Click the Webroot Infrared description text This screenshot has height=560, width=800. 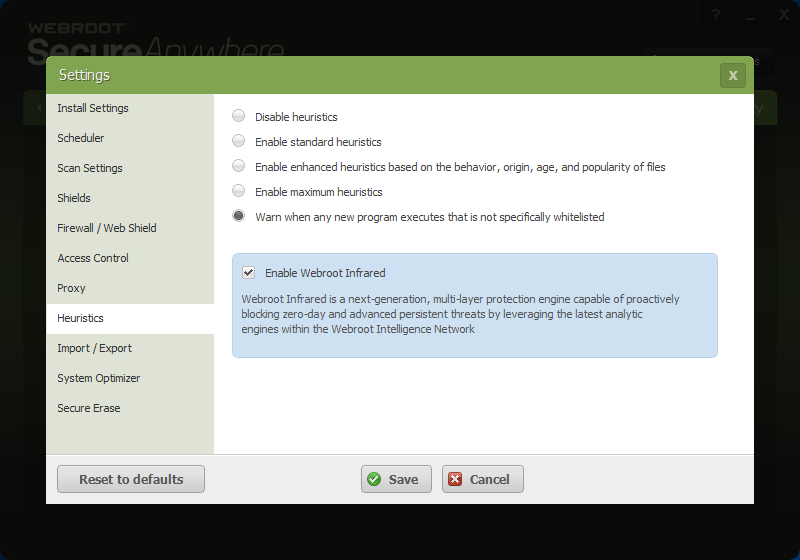point(460,314)
